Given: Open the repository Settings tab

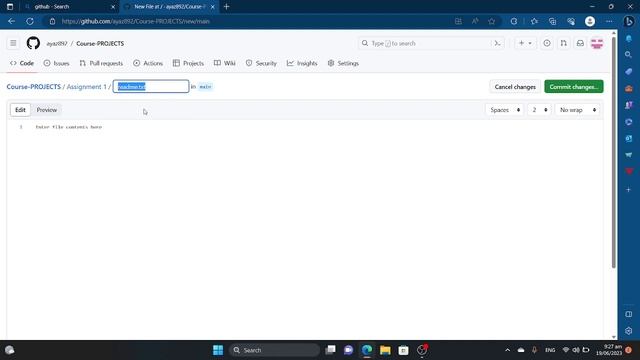Looking at the screenshot, I should coord(343,63).
